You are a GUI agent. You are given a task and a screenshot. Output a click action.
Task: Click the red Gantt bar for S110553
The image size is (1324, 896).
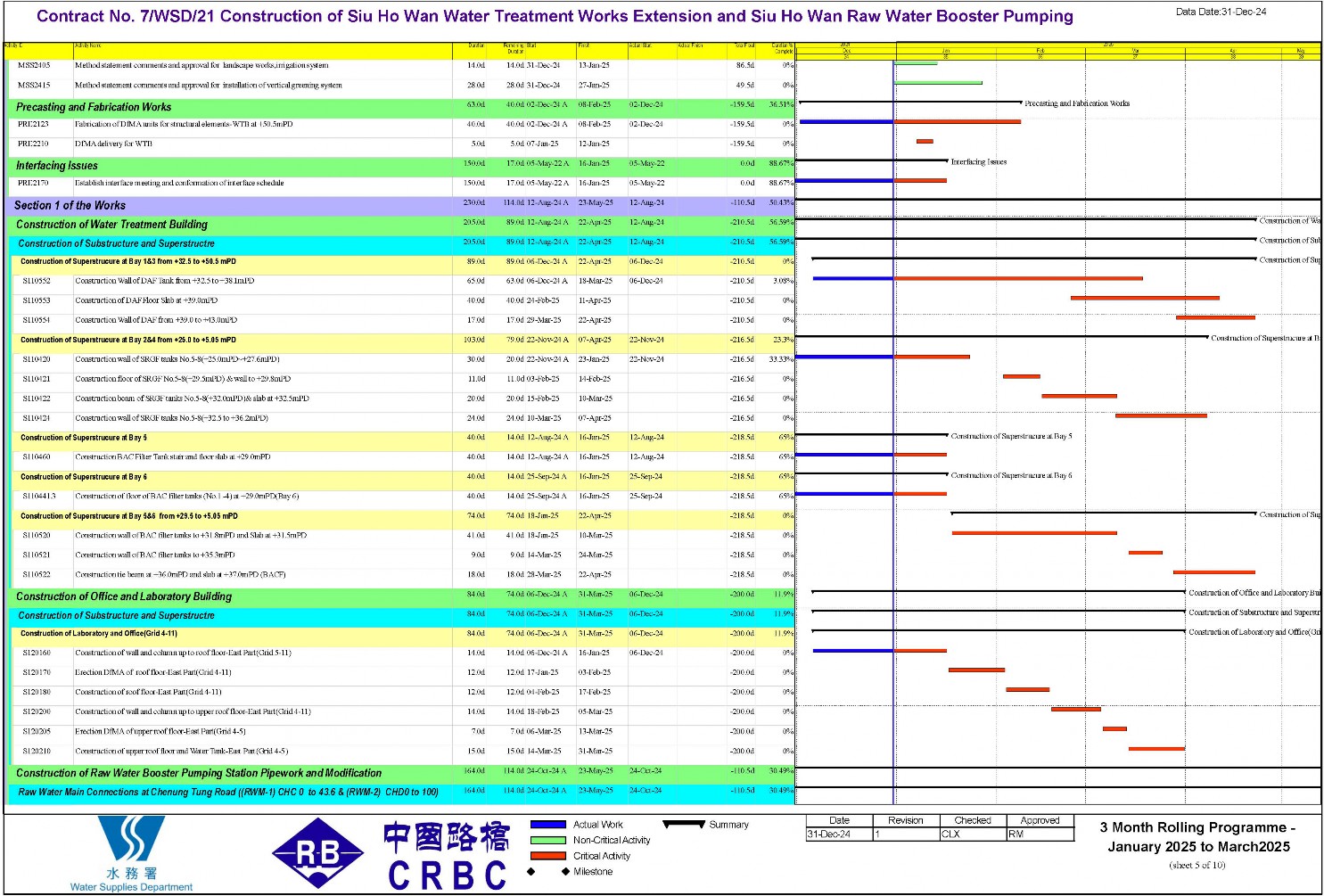tap(1145, 298)
